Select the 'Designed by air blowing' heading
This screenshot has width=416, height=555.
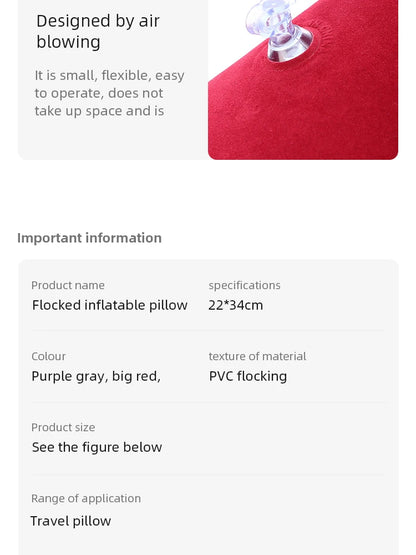[98, 31]
